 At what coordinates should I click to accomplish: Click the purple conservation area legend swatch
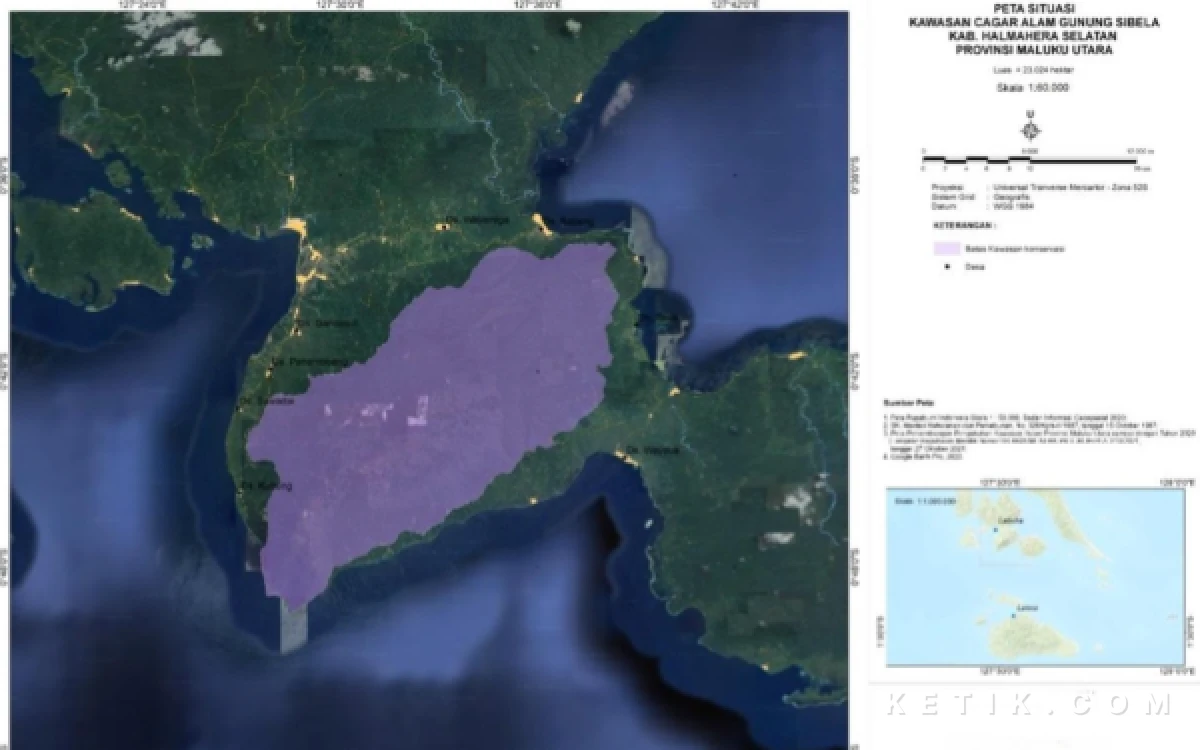pyautogui.click(x=946, y=247)
